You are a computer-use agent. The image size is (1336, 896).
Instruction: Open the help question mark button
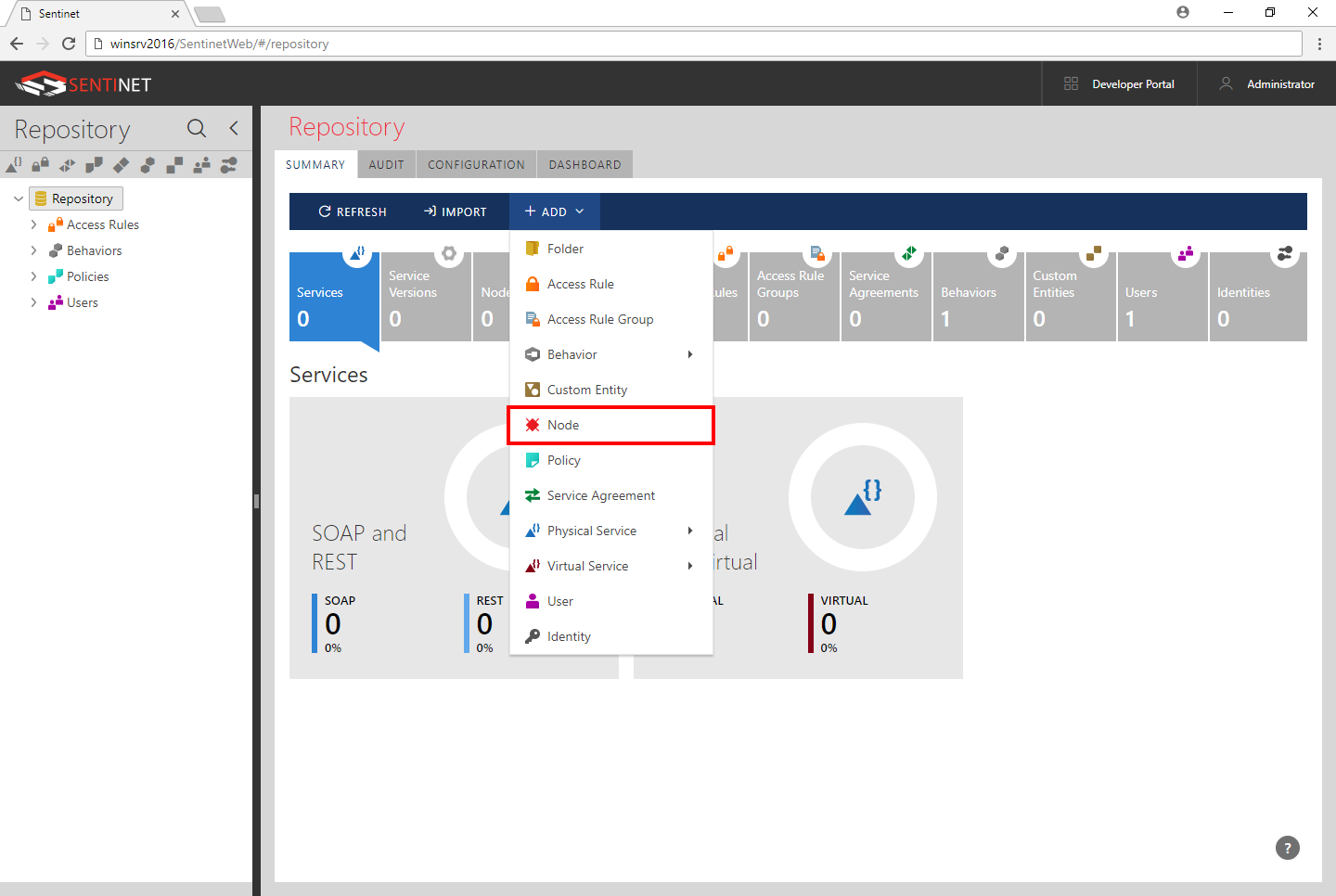click(1288, 848)
